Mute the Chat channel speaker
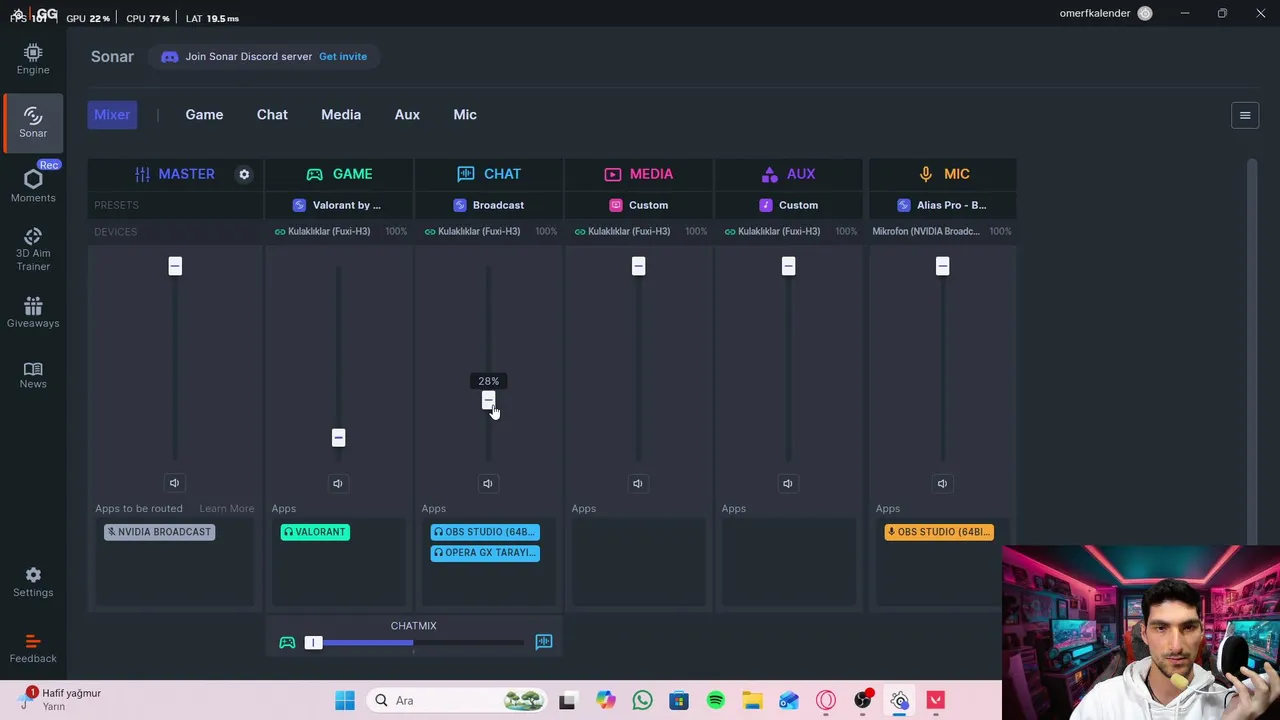Viewport: 1280px width, 720px height. click(488, 483)
